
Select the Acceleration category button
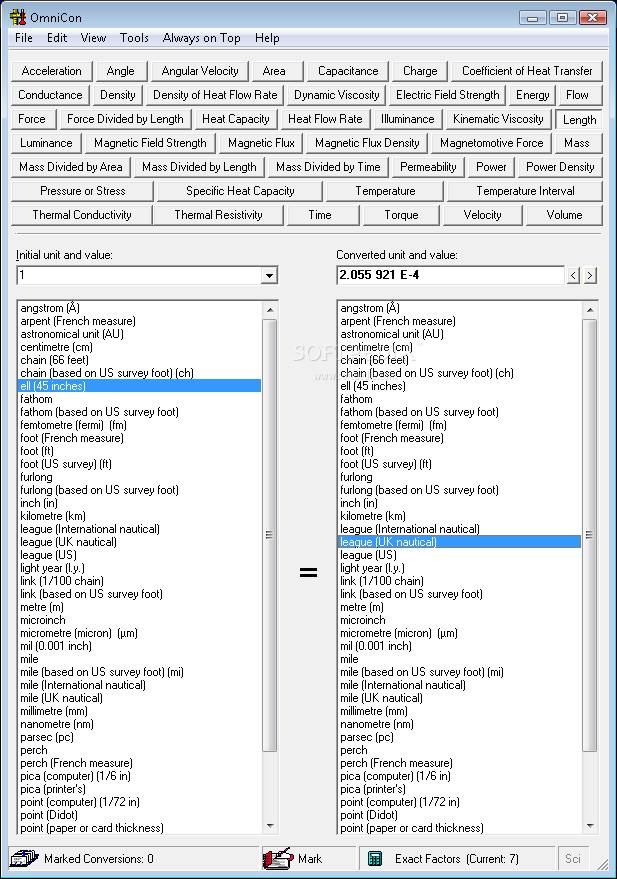52,71
